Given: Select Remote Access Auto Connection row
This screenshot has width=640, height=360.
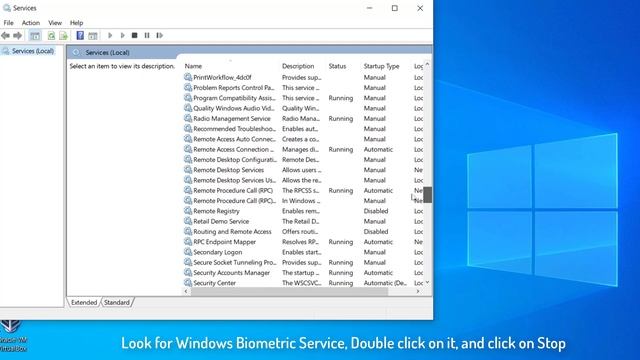Looking at the screenshot, I should click(303, 139).
